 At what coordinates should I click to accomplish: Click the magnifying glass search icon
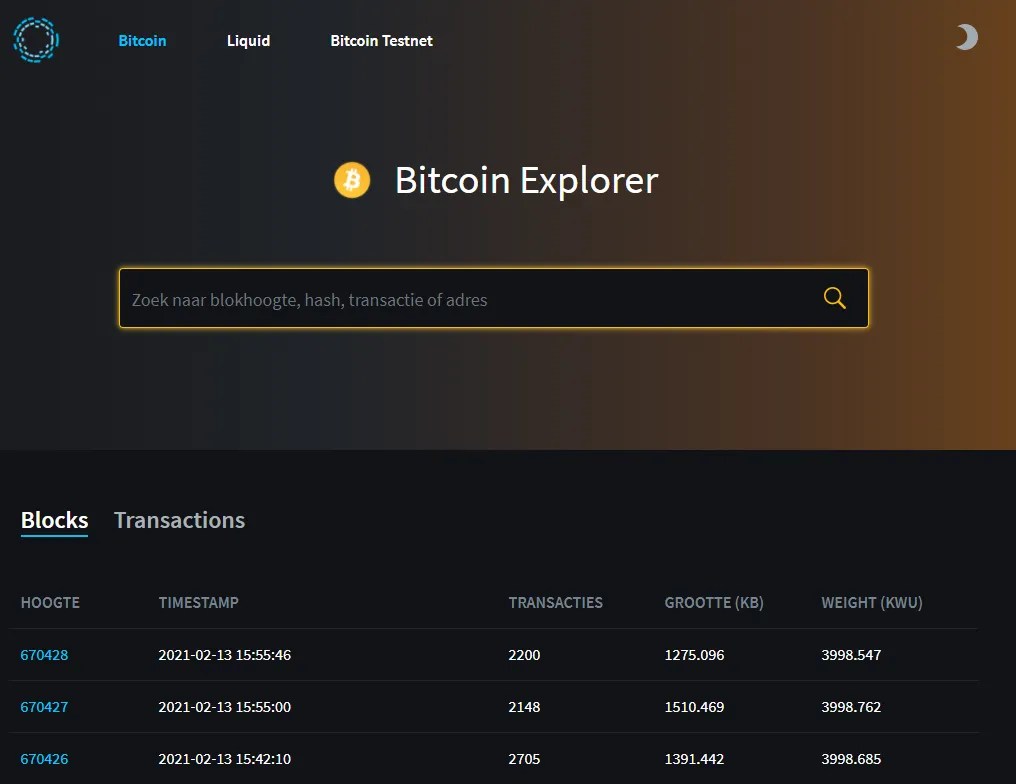click(834, 297)
